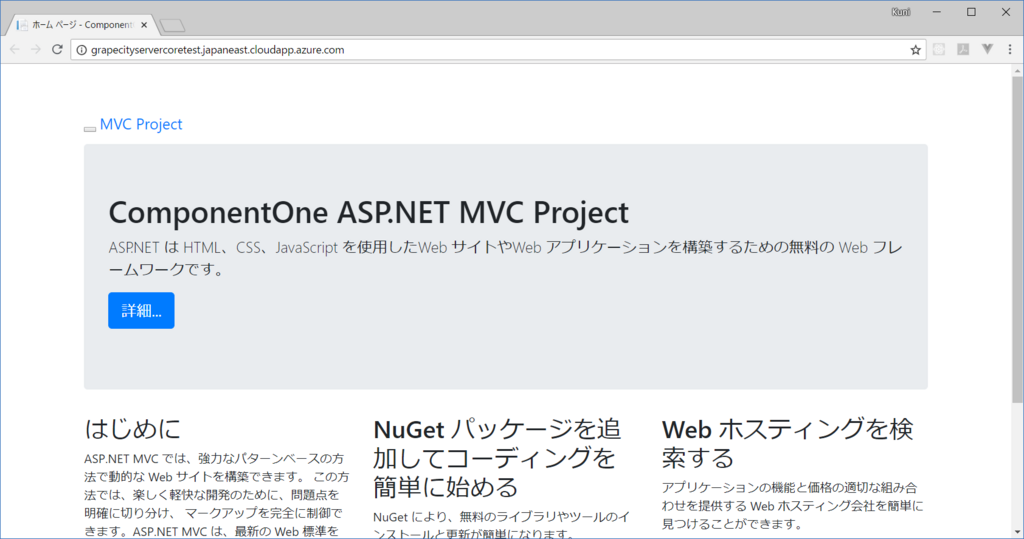Maximize the browser window

971,12
